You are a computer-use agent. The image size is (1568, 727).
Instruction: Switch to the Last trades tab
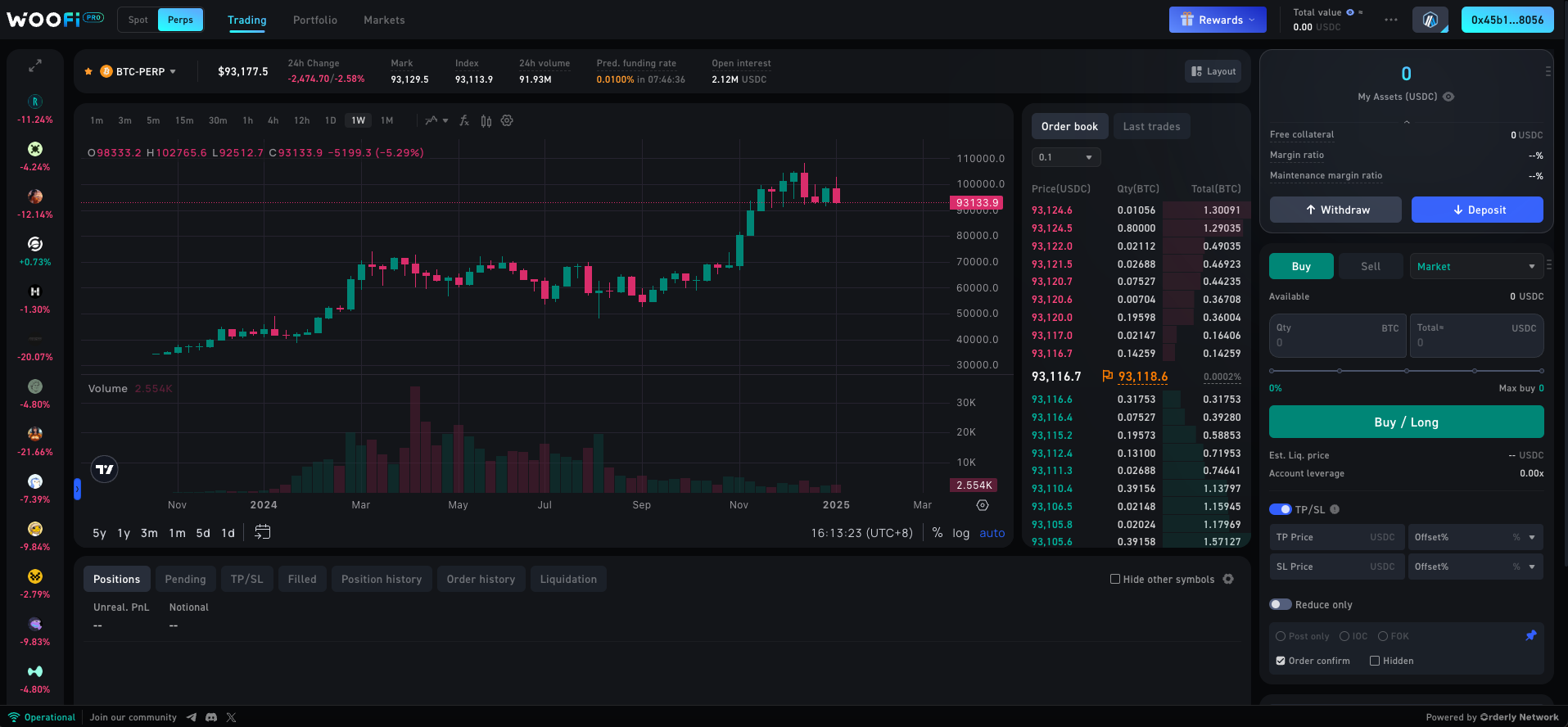click(1151, 126)
